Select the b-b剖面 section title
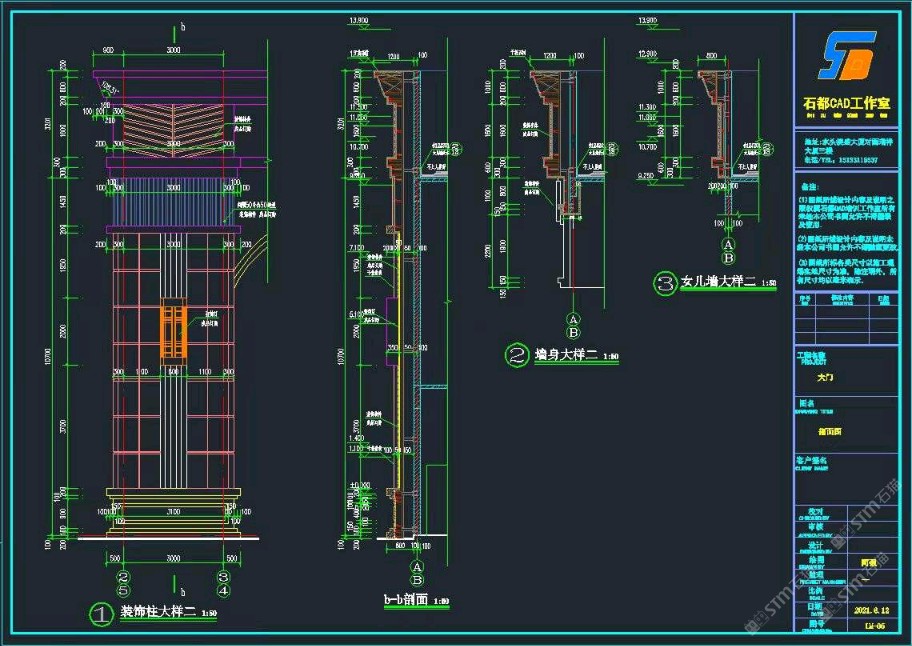This screenshot has width=912, height=646. 407,600
